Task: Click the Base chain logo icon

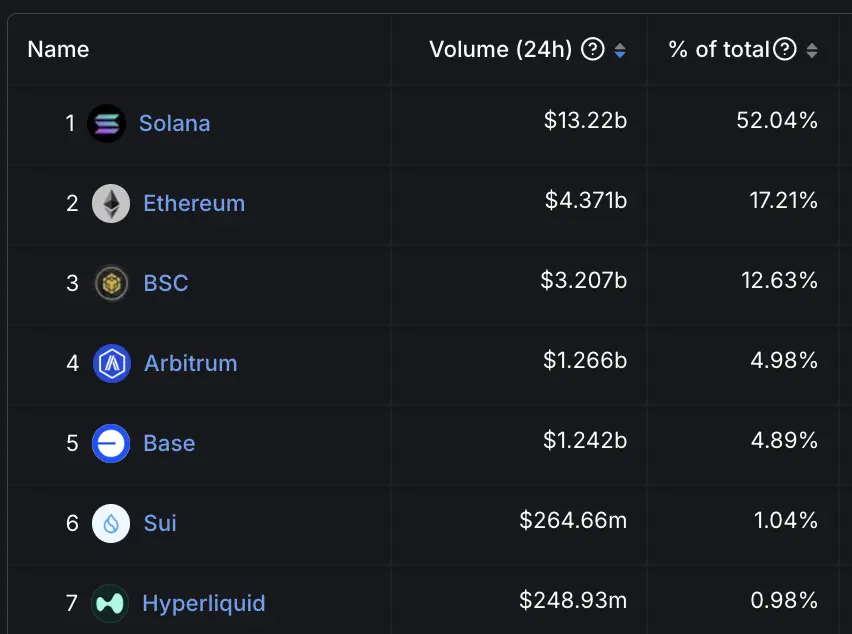Action: coord(111,443)
